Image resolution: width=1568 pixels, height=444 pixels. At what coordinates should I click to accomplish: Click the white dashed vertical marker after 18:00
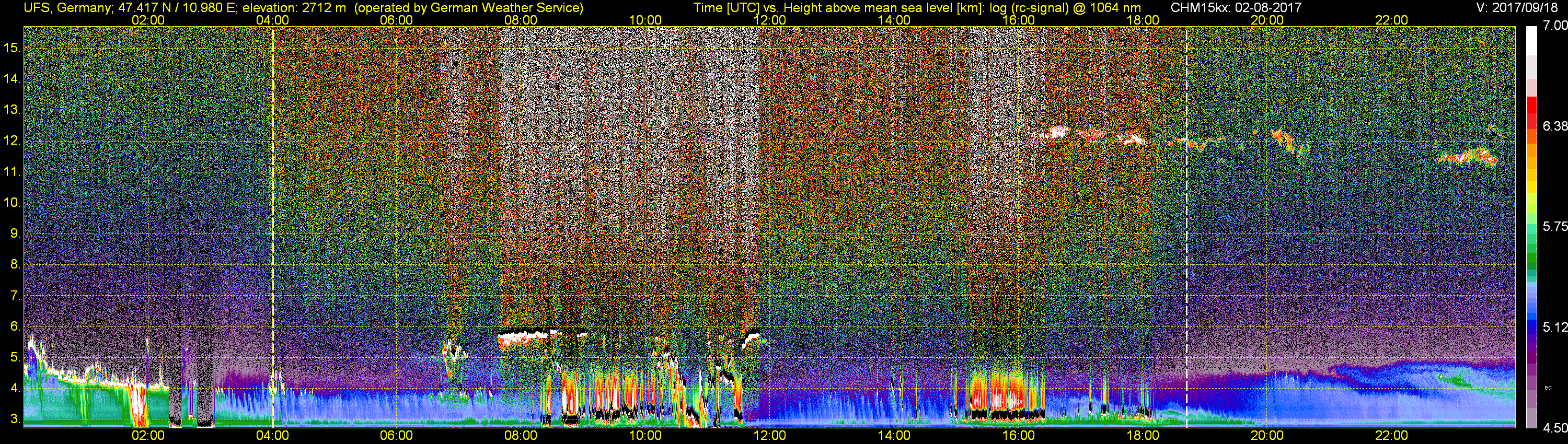point(1186,226)
